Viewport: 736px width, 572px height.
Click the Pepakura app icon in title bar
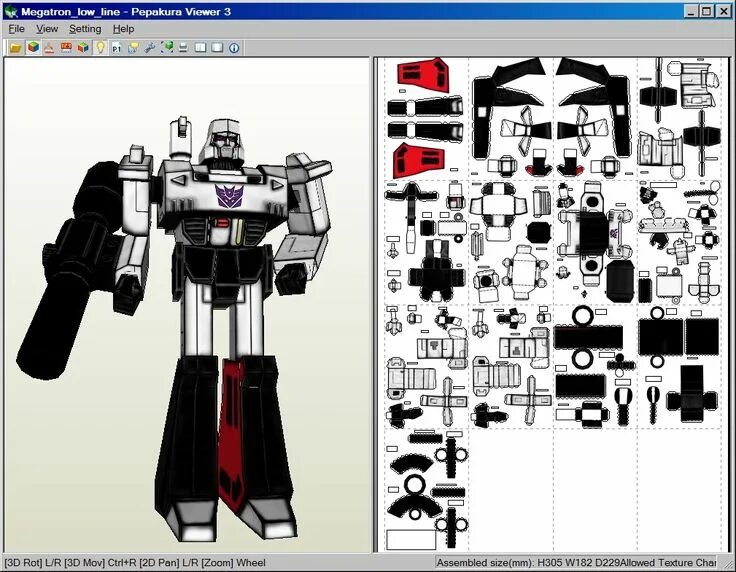[x=11, y=12]
